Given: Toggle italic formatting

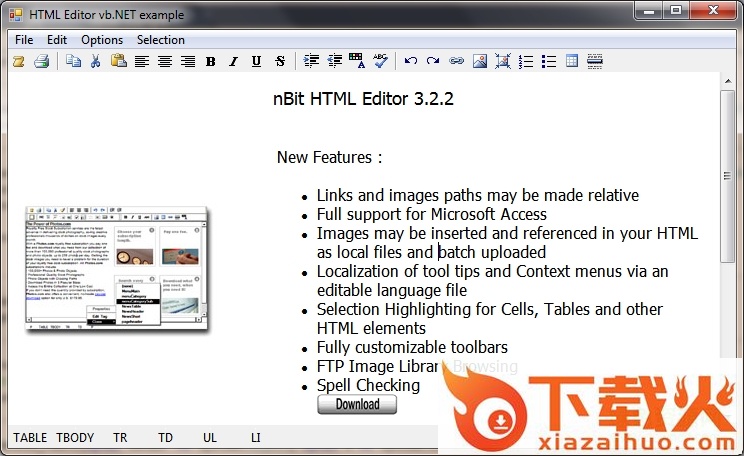Looking at the screenshot, I should coord(233,62).
